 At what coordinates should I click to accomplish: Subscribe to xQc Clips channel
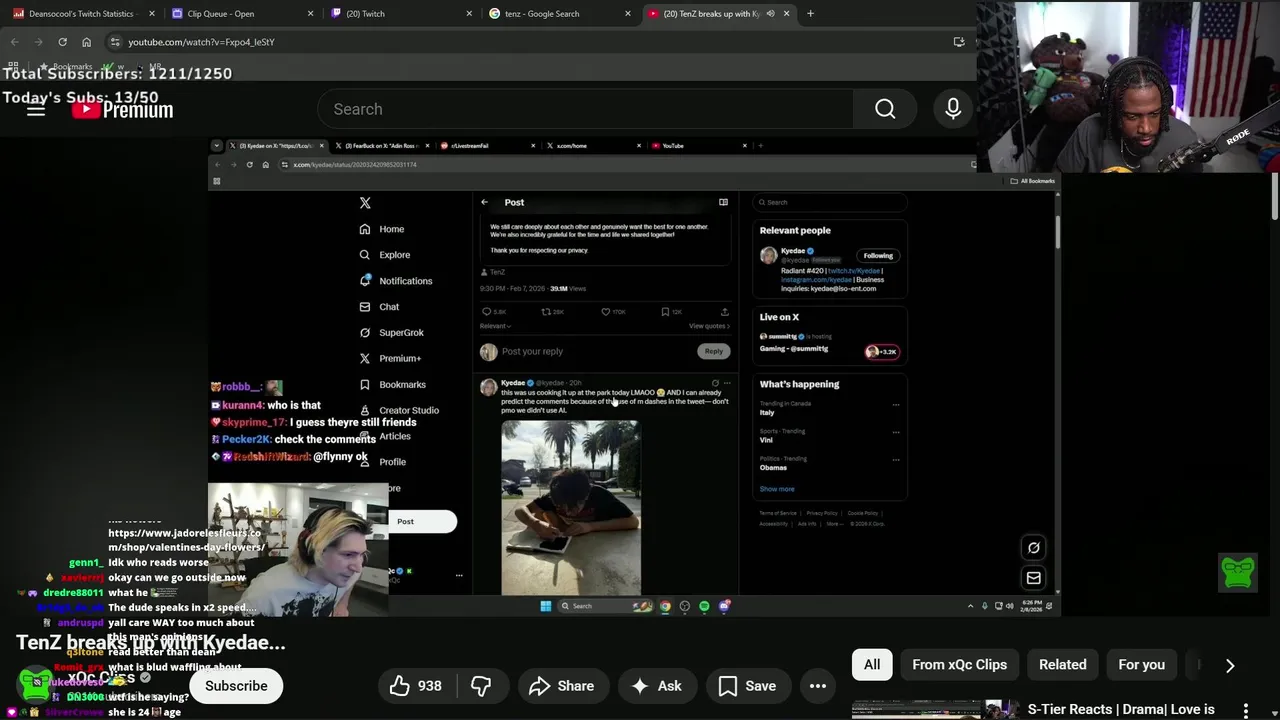click(236, 686)
